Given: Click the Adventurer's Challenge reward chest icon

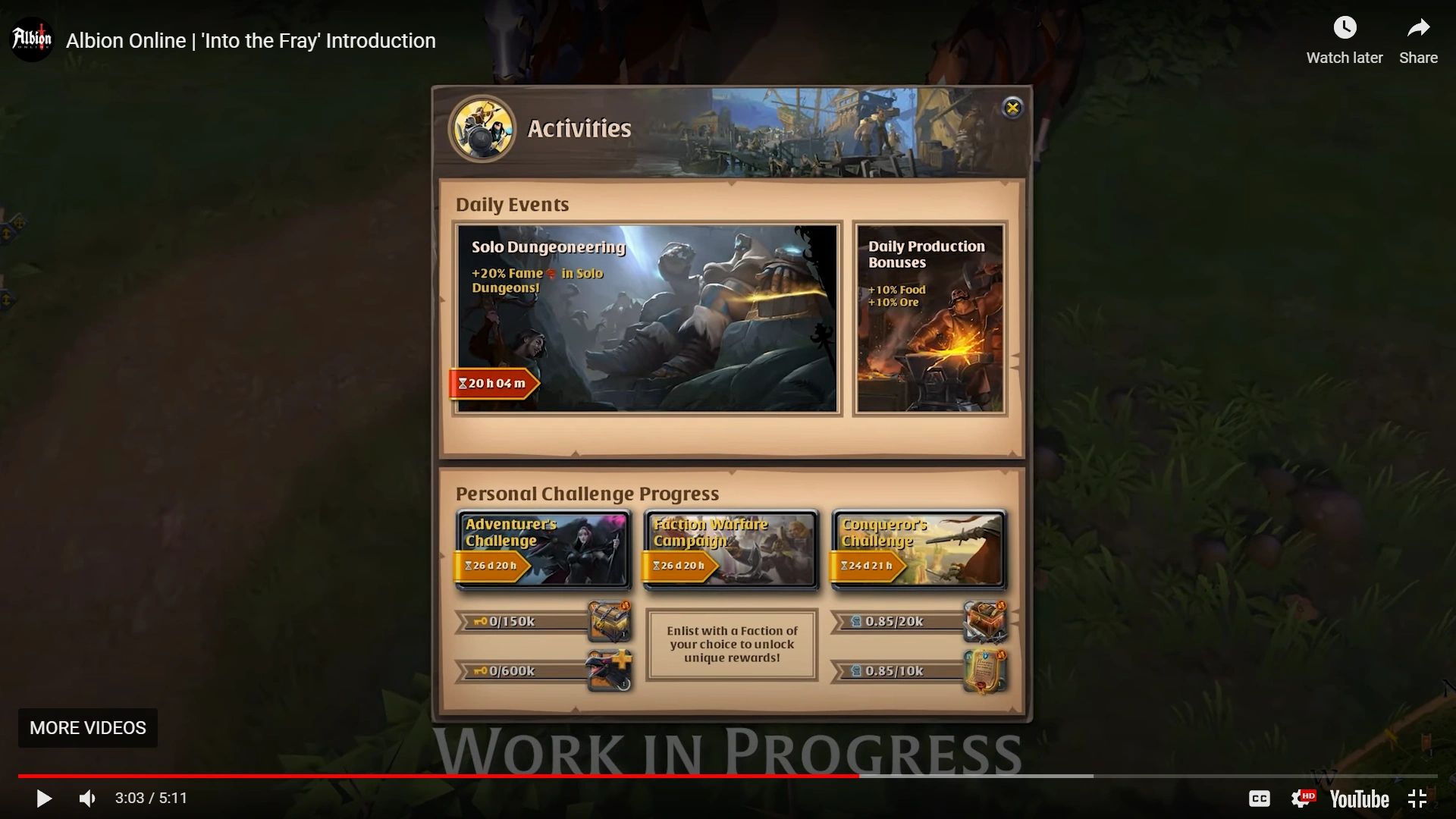Looking at the screenshot, I should click(609, 620).
